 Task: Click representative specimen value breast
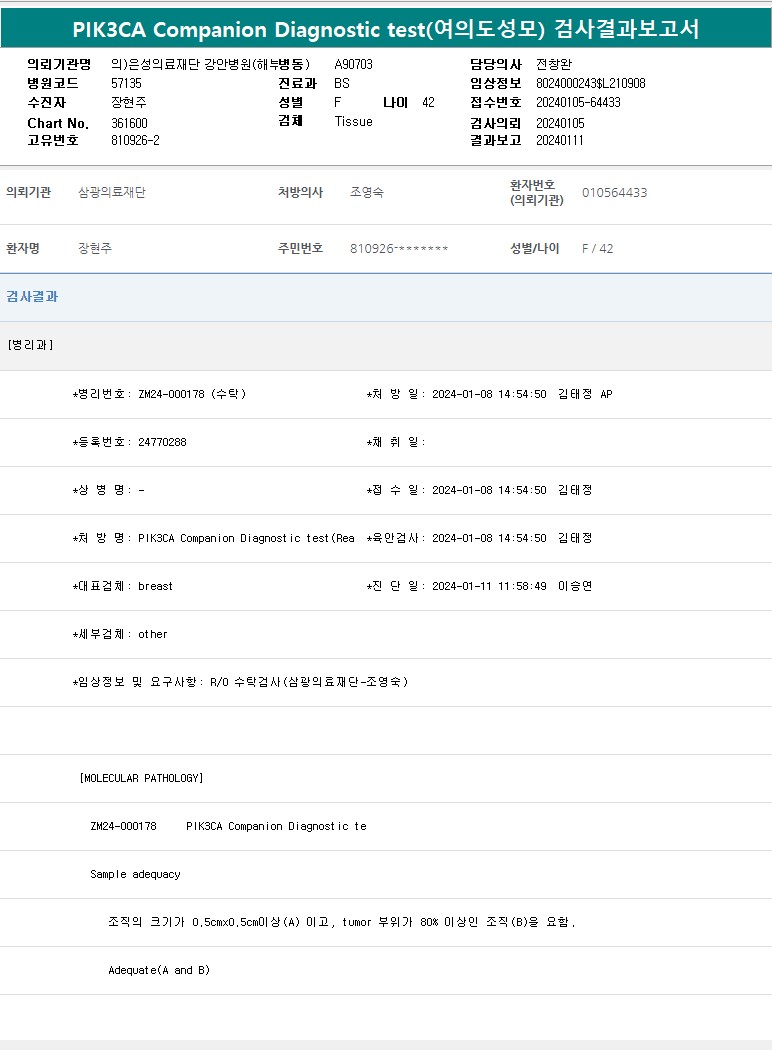tap(155, 586)
